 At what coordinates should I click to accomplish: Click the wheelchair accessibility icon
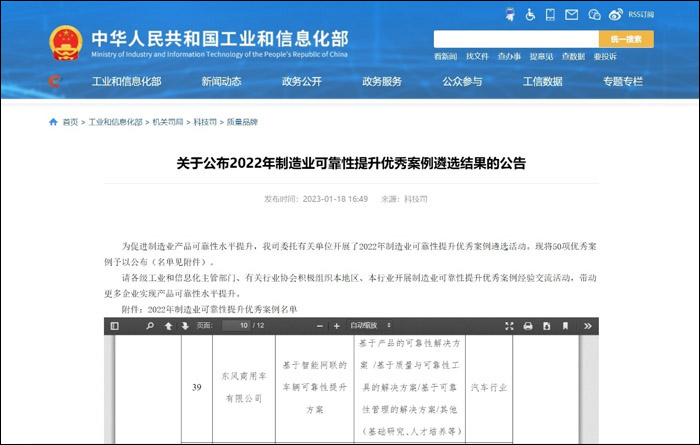pyautogui.click(x=530, y=15)
